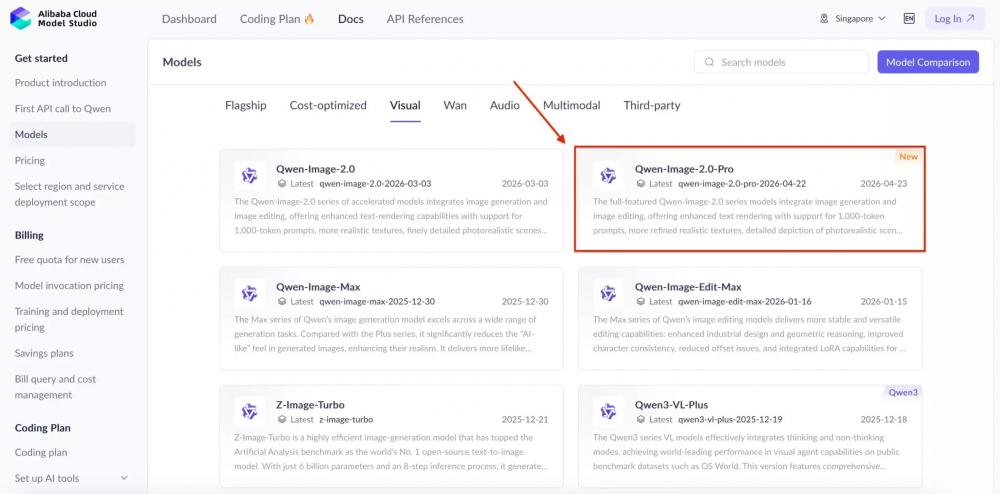Open the Qwen-Image-2.0 card title

click(x=316, y=169)
